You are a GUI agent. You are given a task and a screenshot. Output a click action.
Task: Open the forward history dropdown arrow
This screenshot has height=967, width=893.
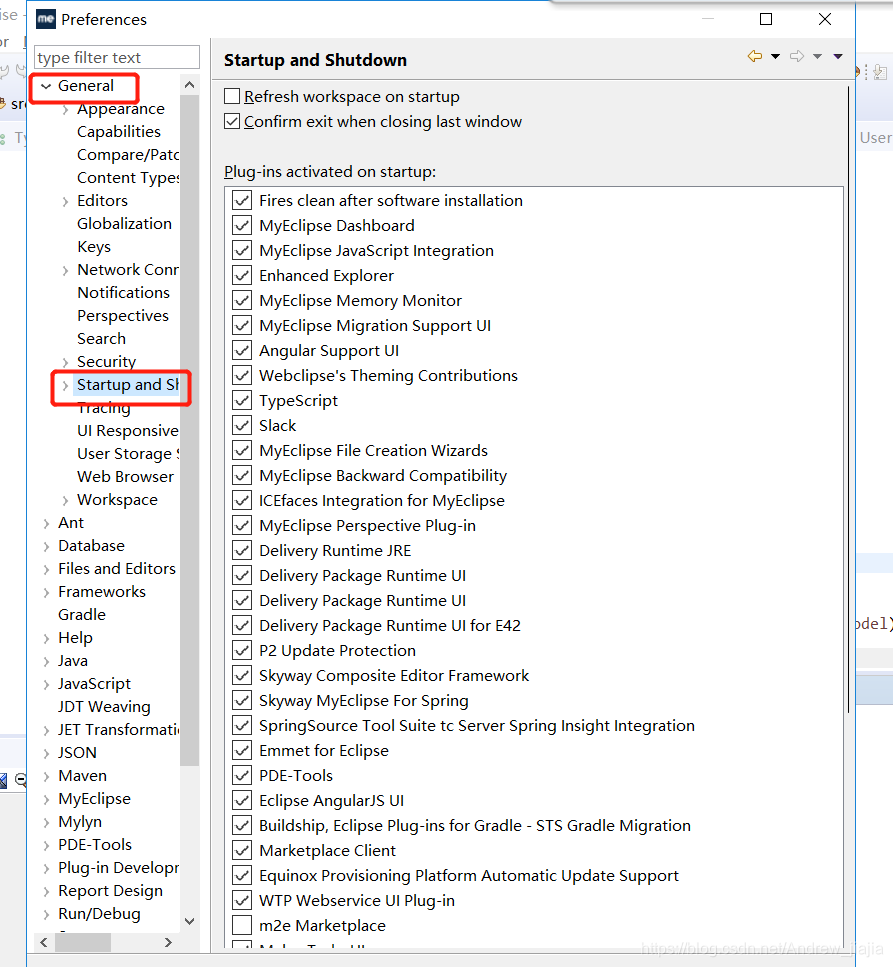pyautogui.click(x=817, y=56)
